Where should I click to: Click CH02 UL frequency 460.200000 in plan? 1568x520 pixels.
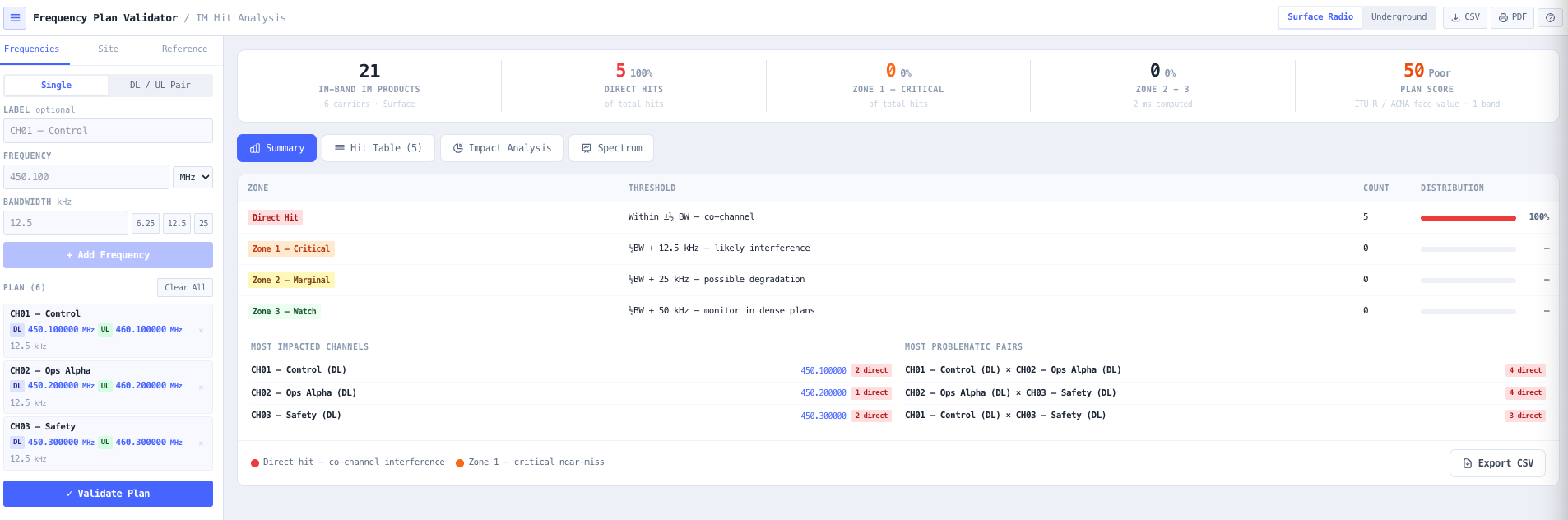click(141, 386)
